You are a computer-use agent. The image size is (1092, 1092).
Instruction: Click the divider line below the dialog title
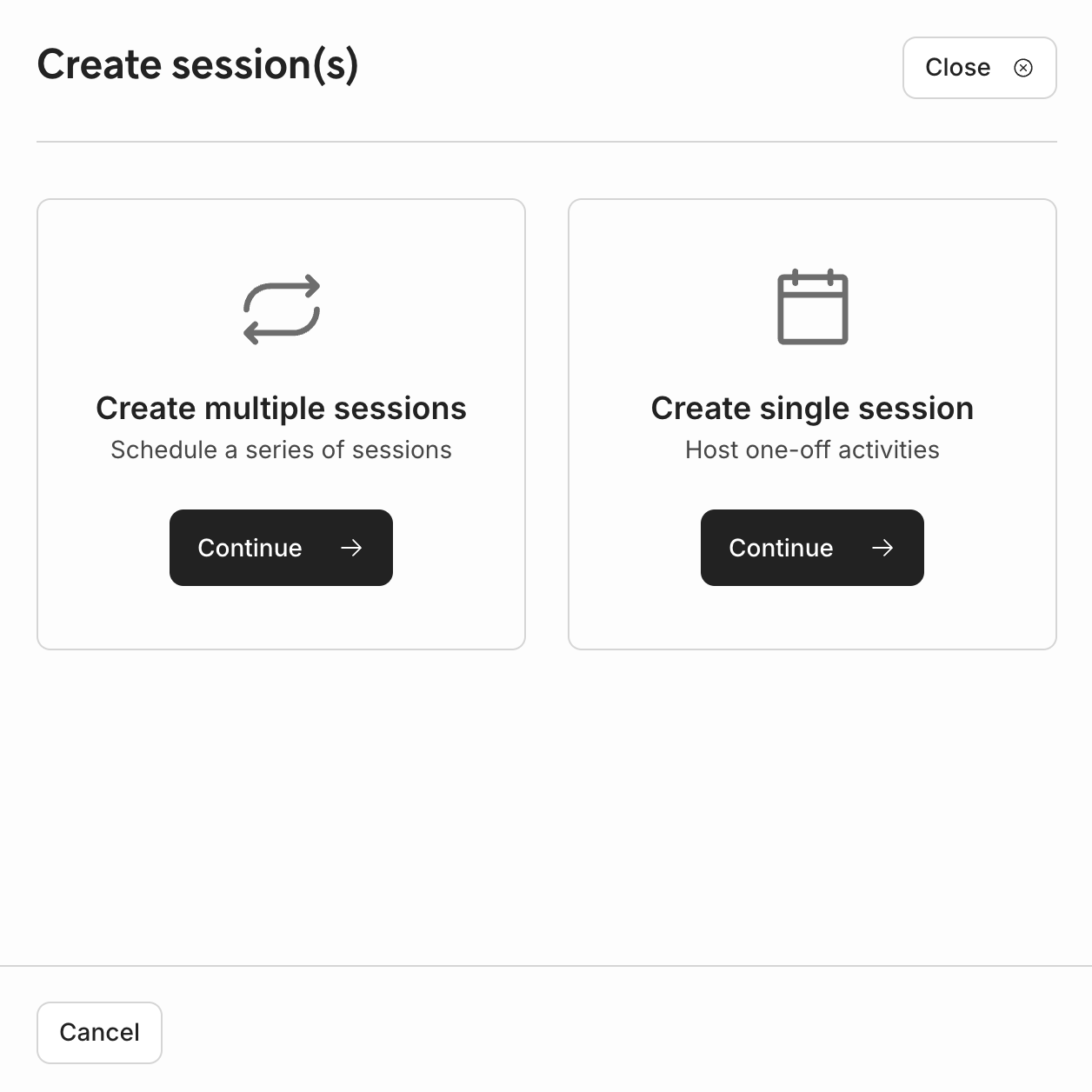(x=546, y=142)
